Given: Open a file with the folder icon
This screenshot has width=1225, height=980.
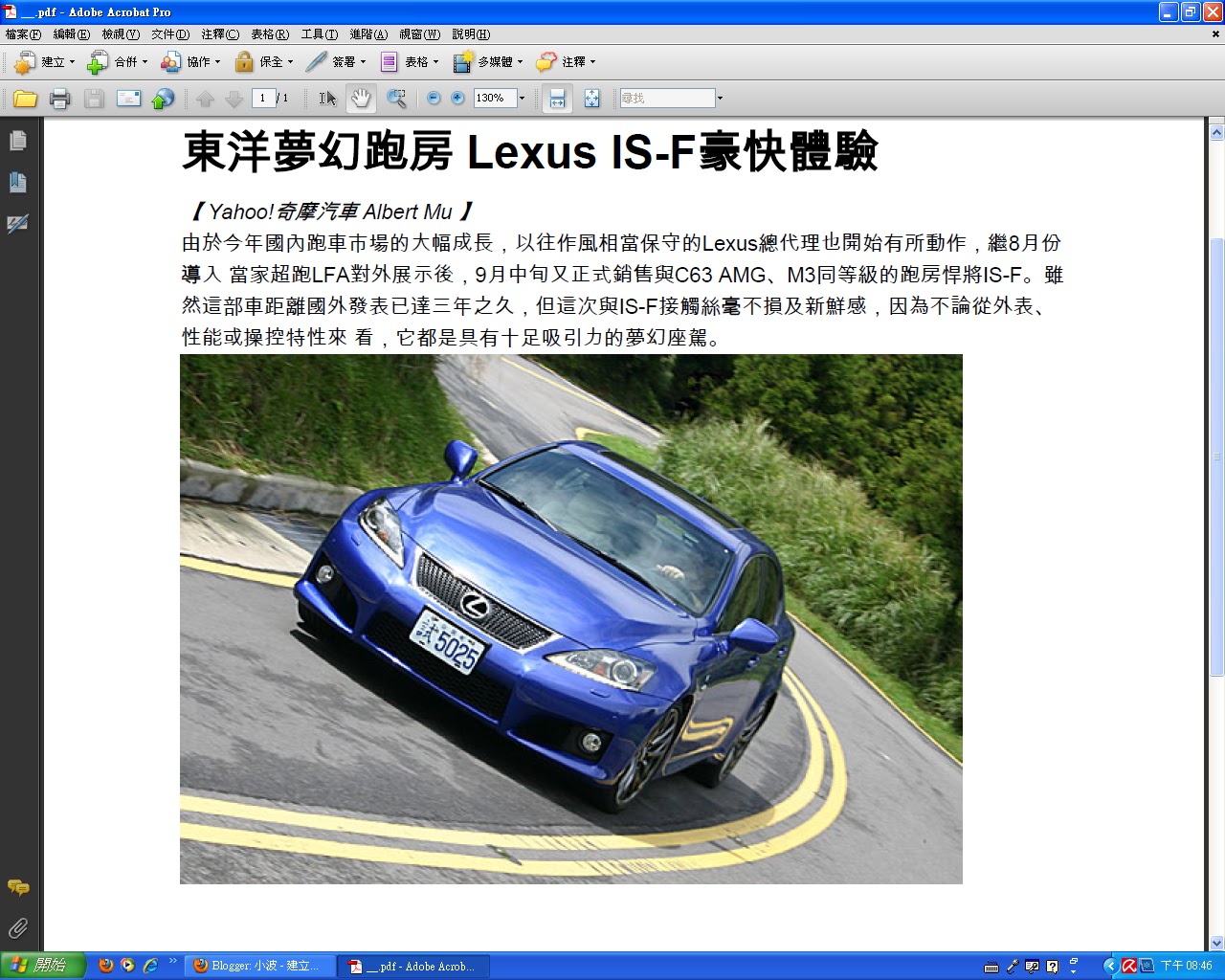Looking at the screenshot, I should (x=26, y=99).
